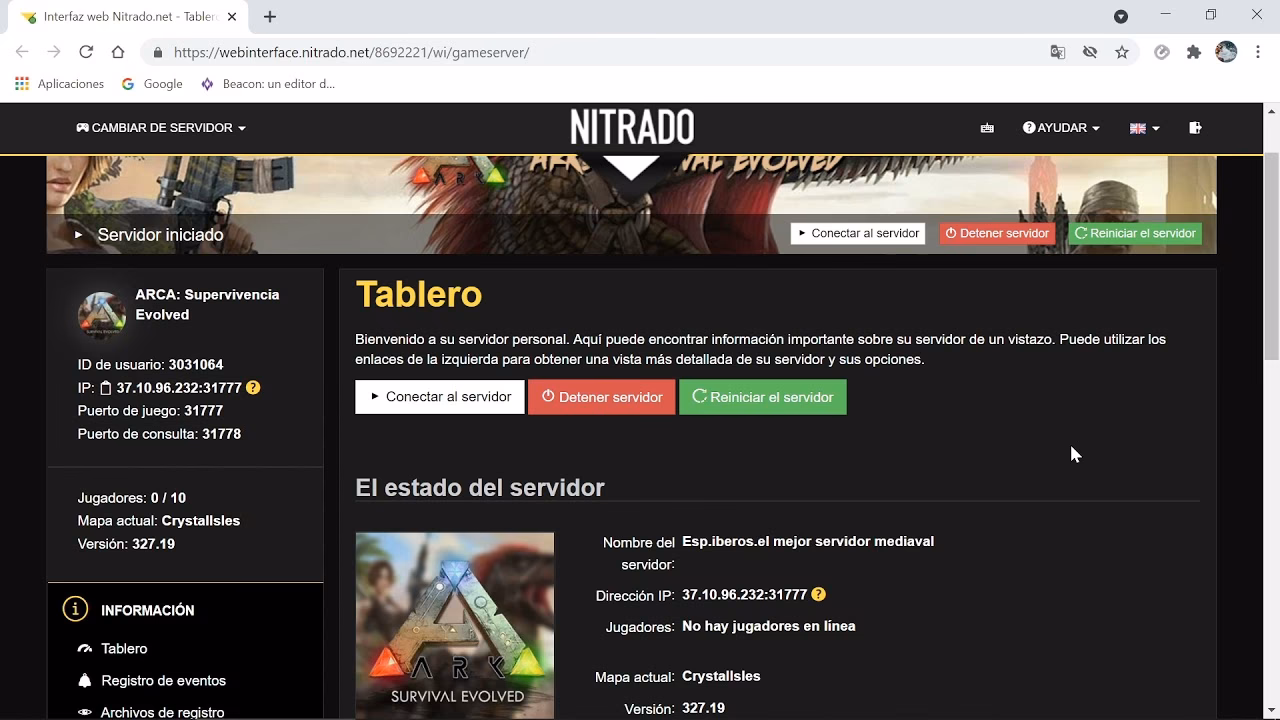Image resolution: width=1280 pixels, height=720 pixels.
Task: Open the browser home page
Action: 118,52
